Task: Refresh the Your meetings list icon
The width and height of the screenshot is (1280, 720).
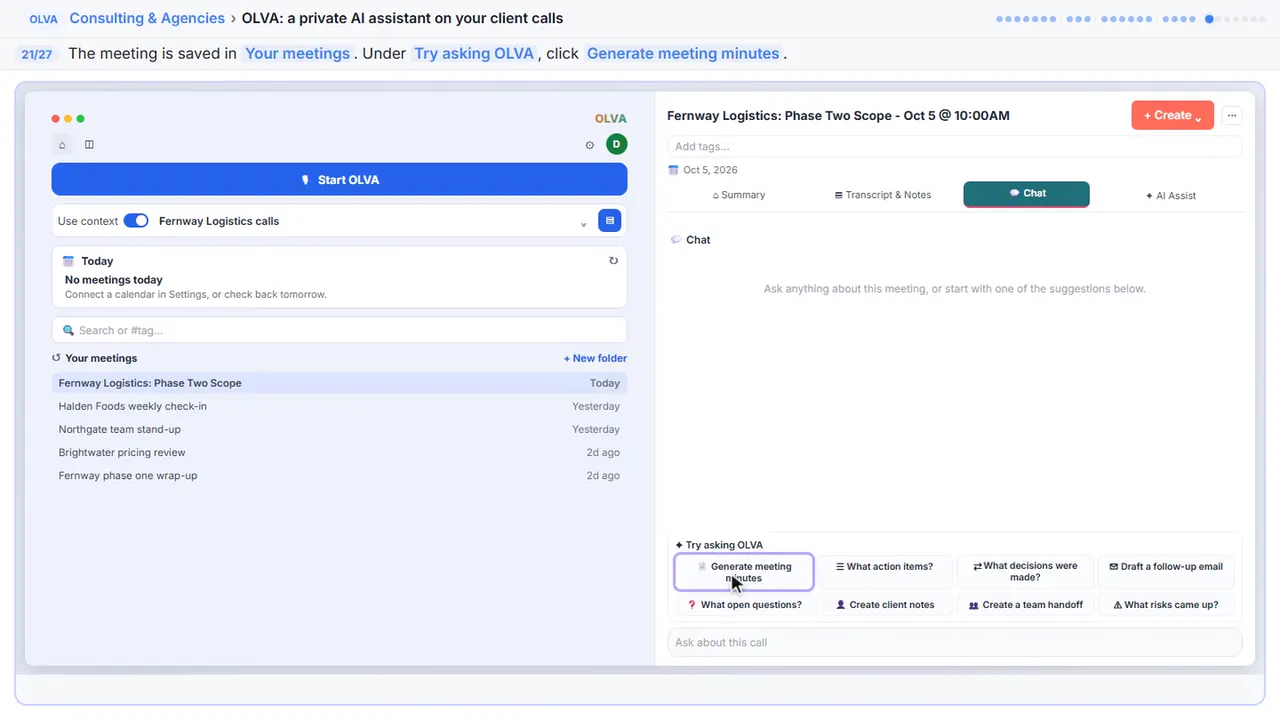Action: pos(57,358)
